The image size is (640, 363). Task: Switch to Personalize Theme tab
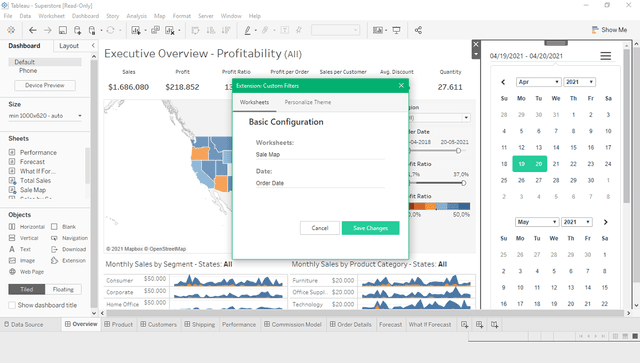308,102
